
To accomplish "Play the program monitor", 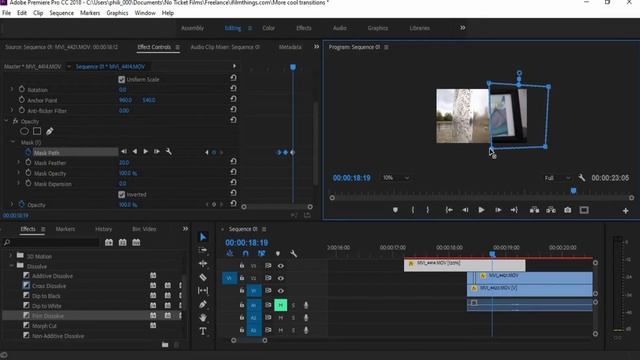I will tap(481, 210).
